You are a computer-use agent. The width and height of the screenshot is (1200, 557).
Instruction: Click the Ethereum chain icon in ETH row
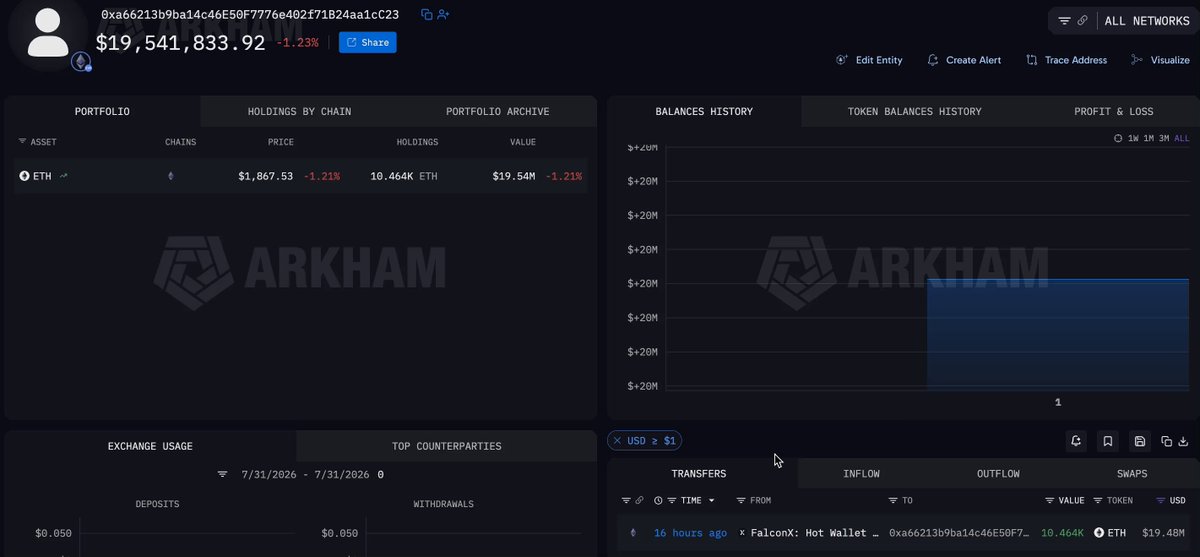(170, 176)
